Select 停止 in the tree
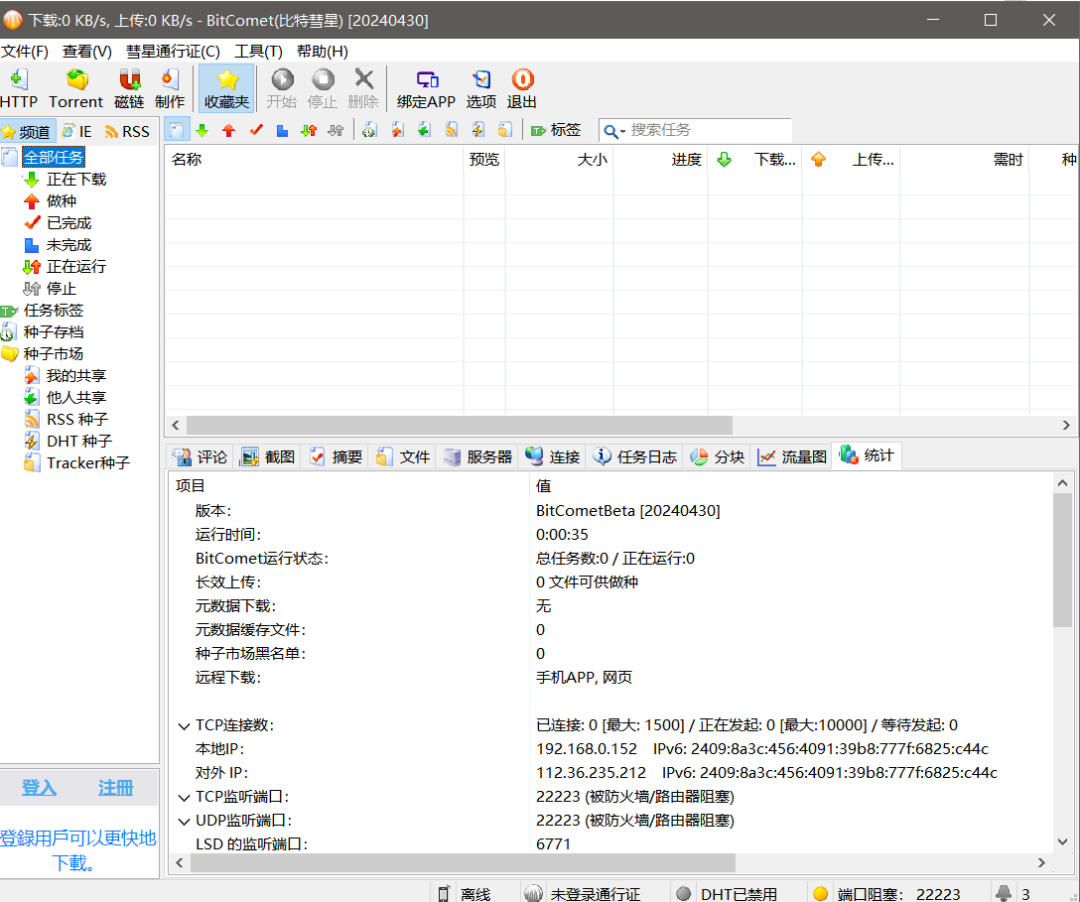The image size is (1080, 902). (x=61, y=289)
